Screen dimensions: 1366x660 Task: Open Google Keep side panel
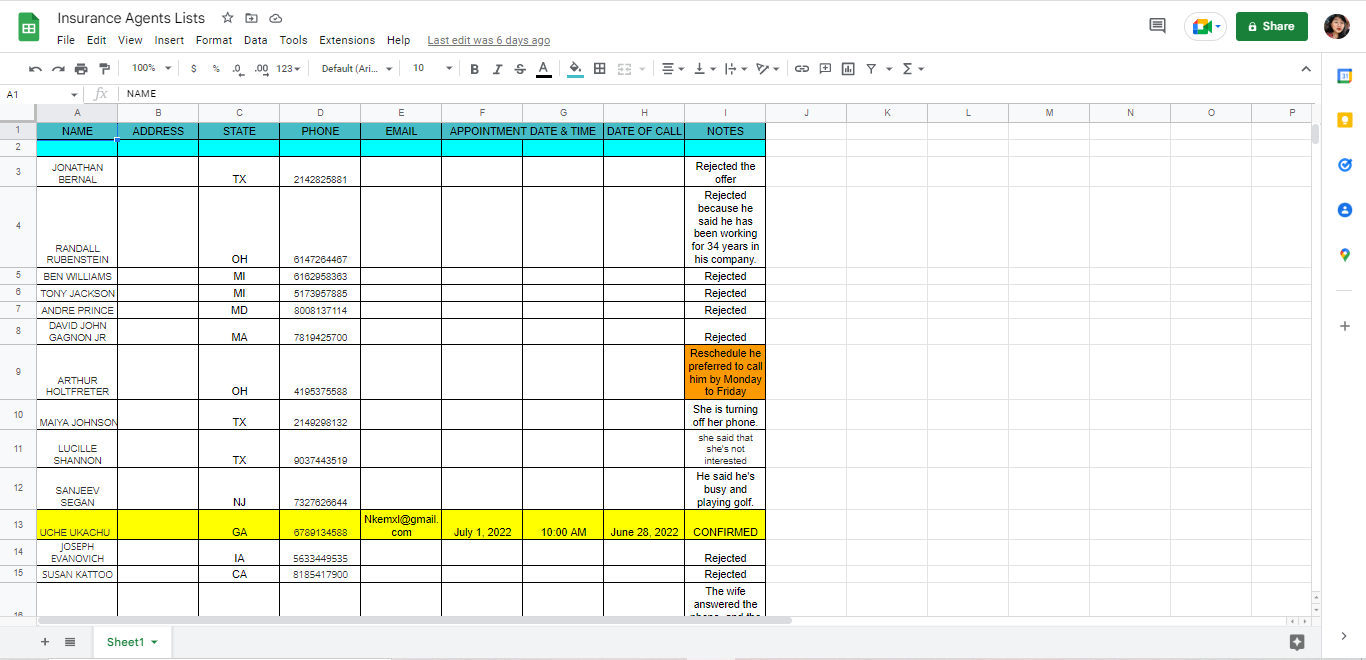1345,121
